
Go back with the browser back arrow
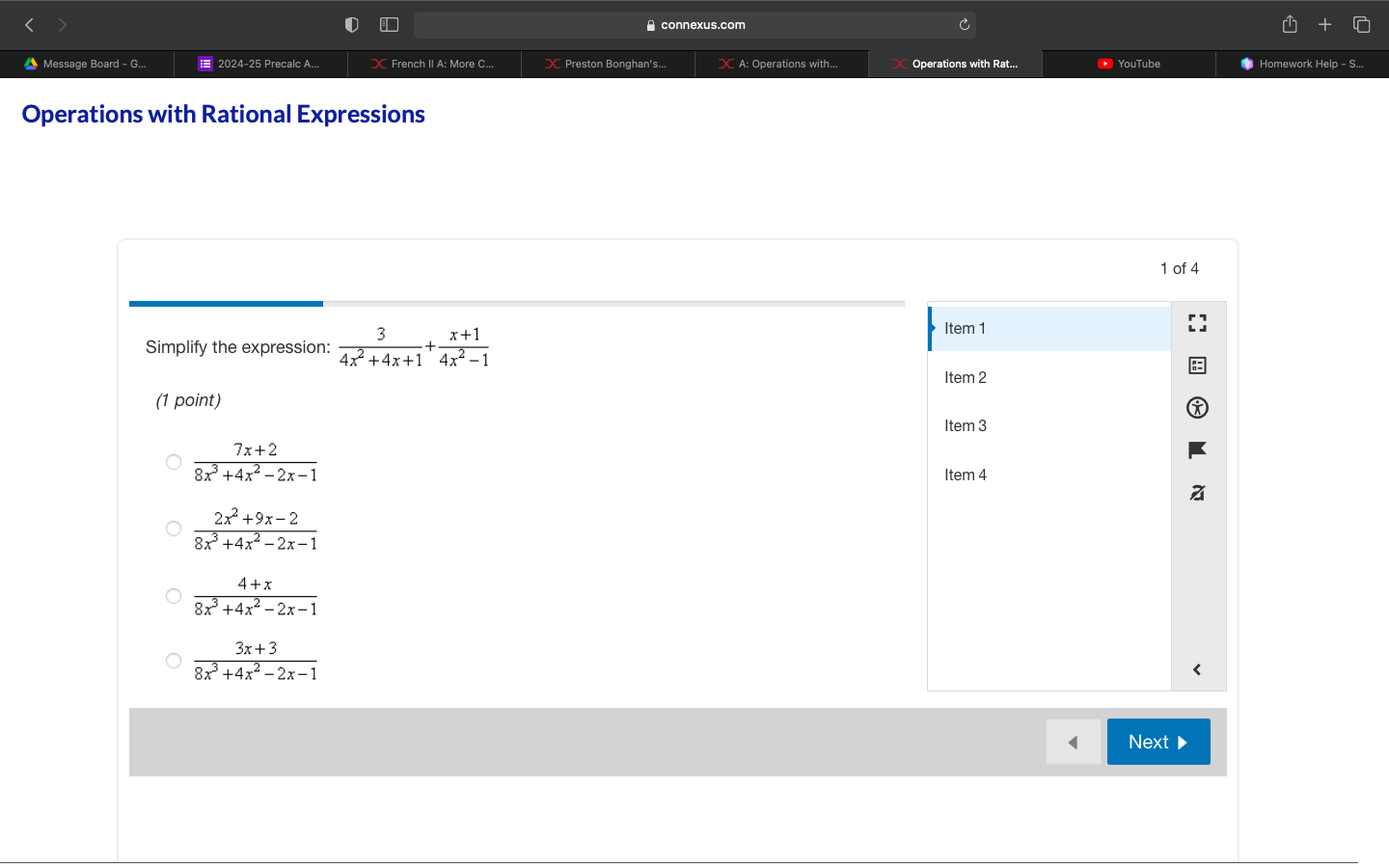[29, 25]
